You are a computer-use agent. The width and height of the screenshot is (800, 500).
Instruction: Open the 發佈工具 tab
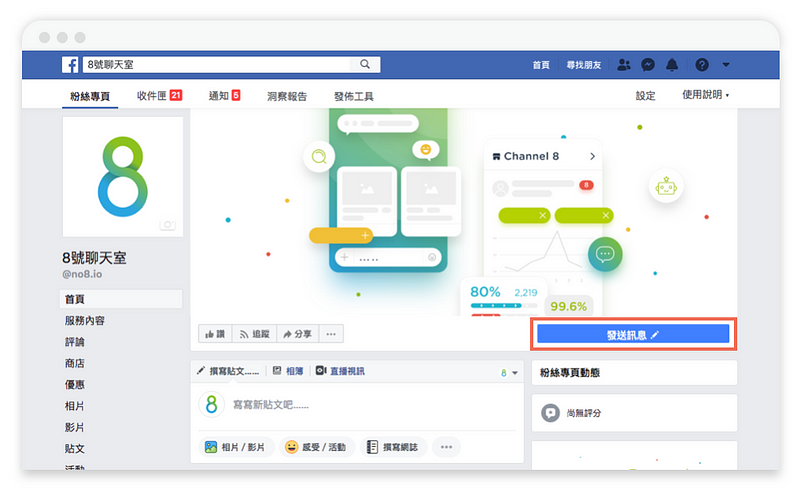tap(354, 96)
